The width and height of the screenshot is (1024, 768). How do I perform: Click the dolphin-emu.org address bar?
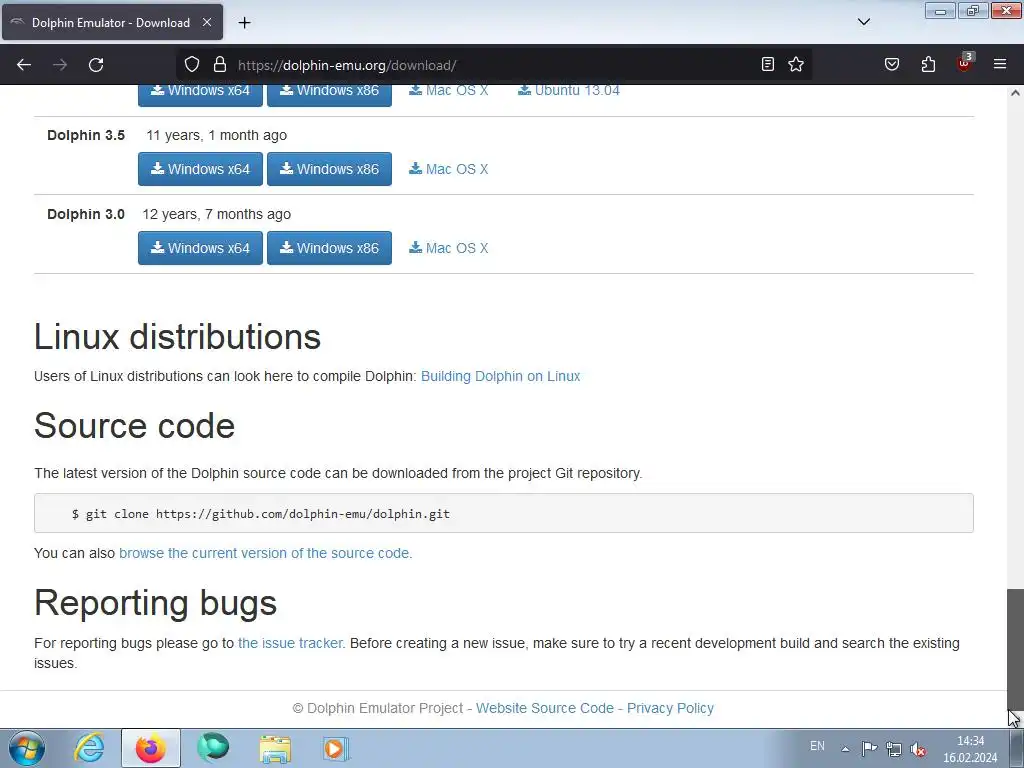coord(496,65)
